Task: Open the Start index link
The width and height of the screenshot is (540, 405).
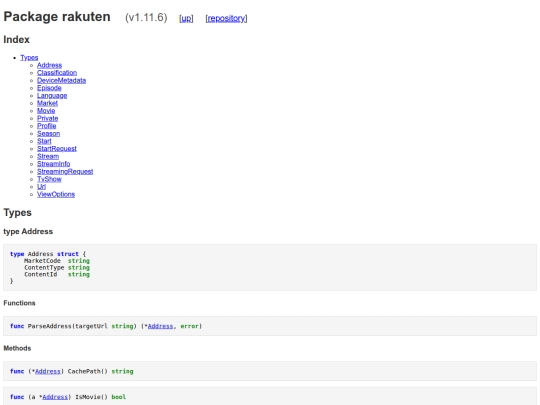Action: tap(44, 141)
